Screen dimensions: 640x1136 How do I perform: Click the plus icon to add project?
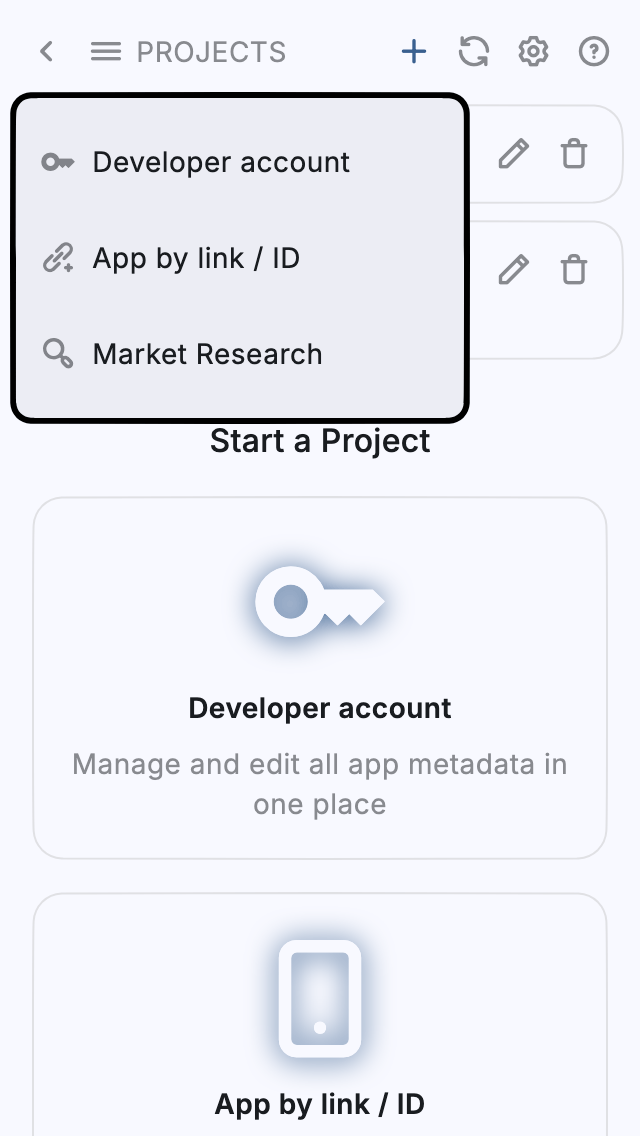coord(414,52)
